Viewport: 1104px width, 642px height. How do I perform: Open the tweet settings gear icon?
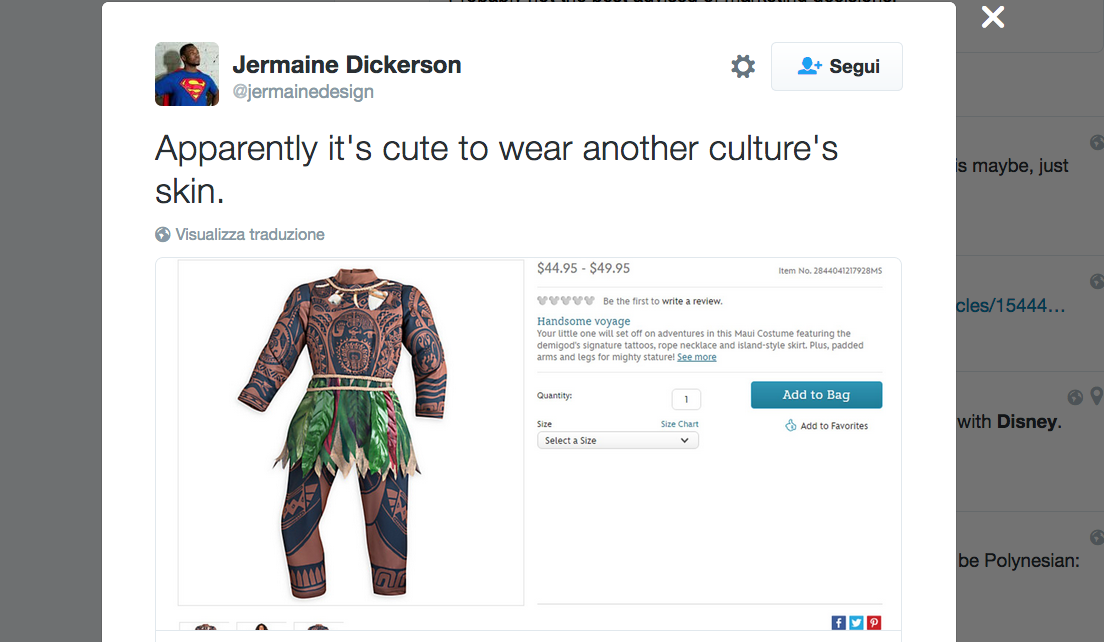point(743,66)
